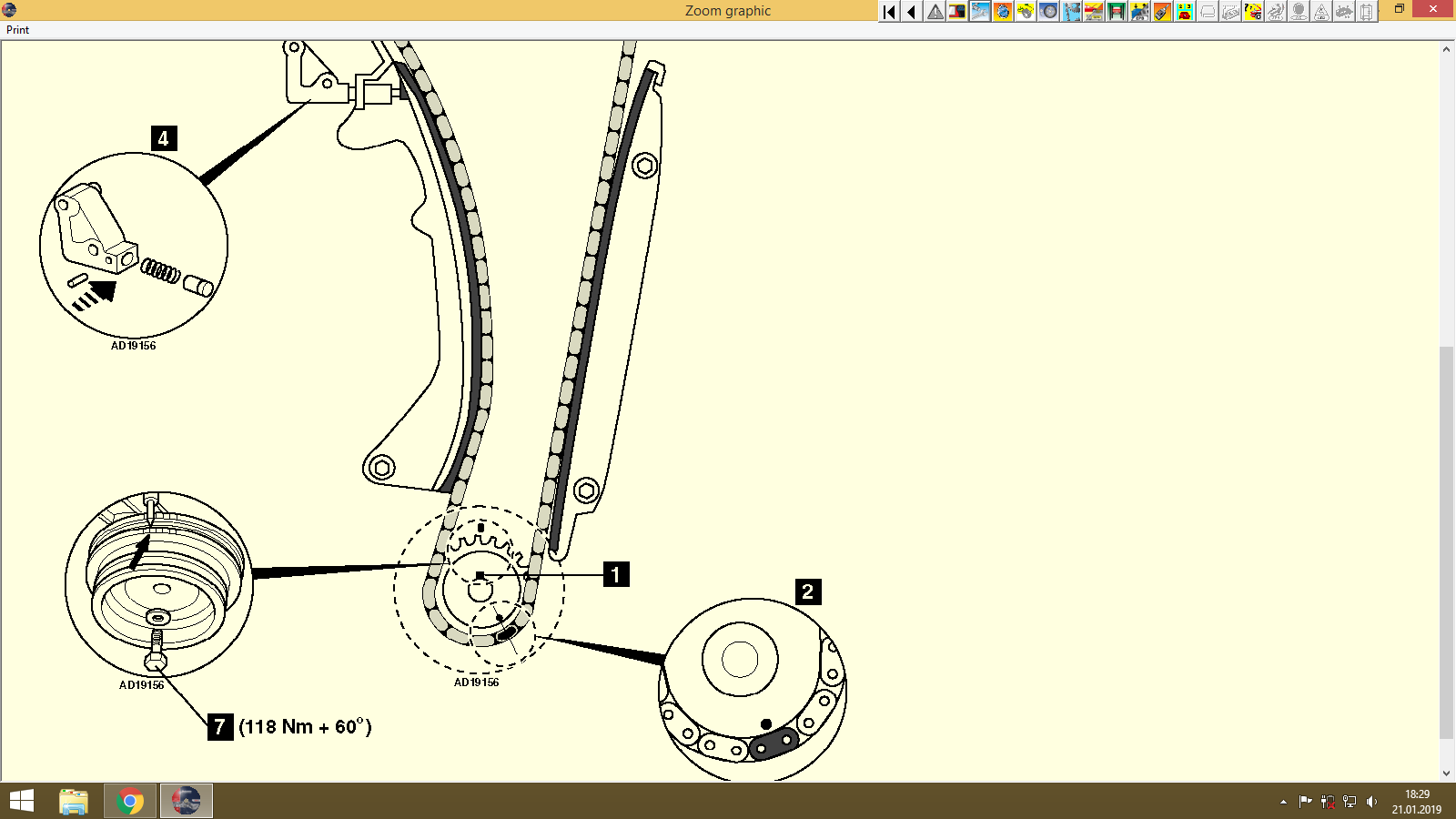Click the tyre and wheel toolbar icon

1050,12
